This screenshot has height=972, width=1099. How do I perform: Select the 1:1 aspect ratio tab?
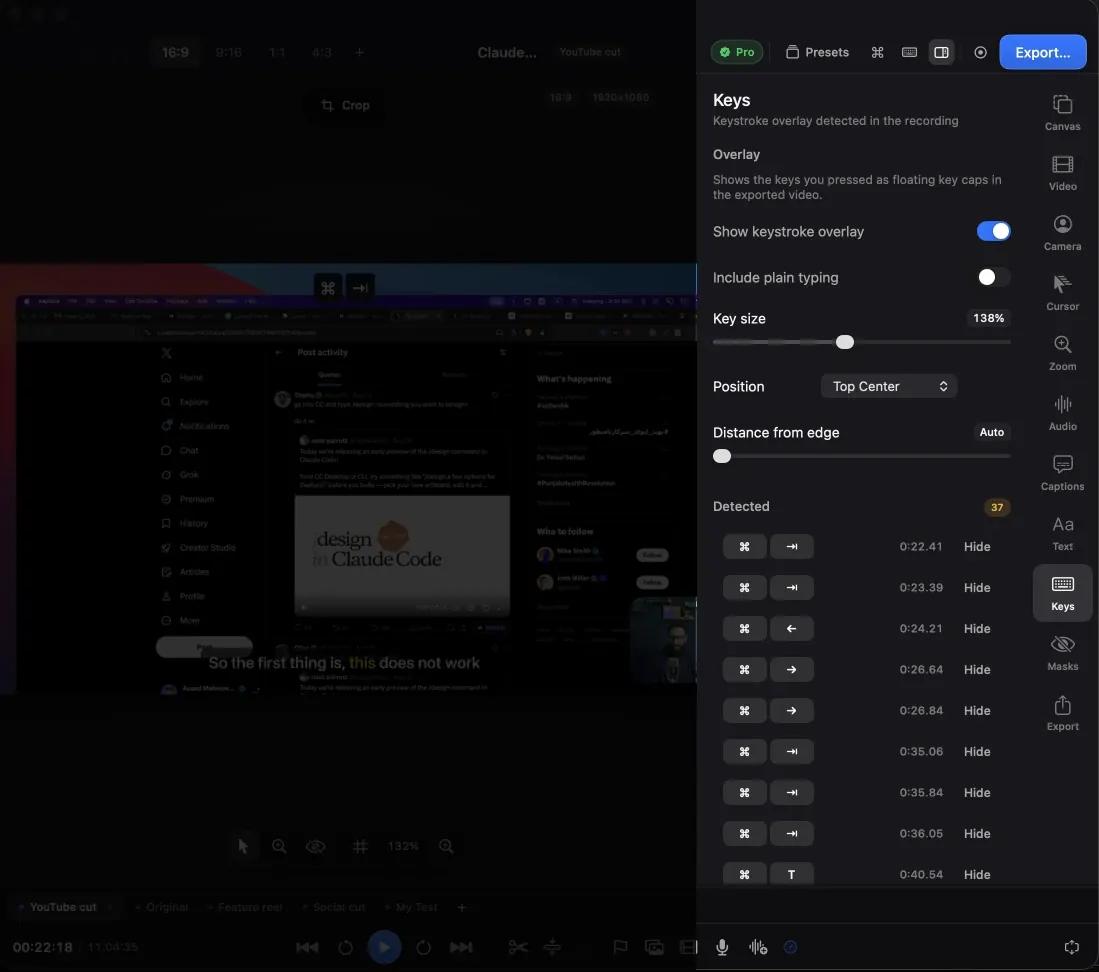point(277,53)
